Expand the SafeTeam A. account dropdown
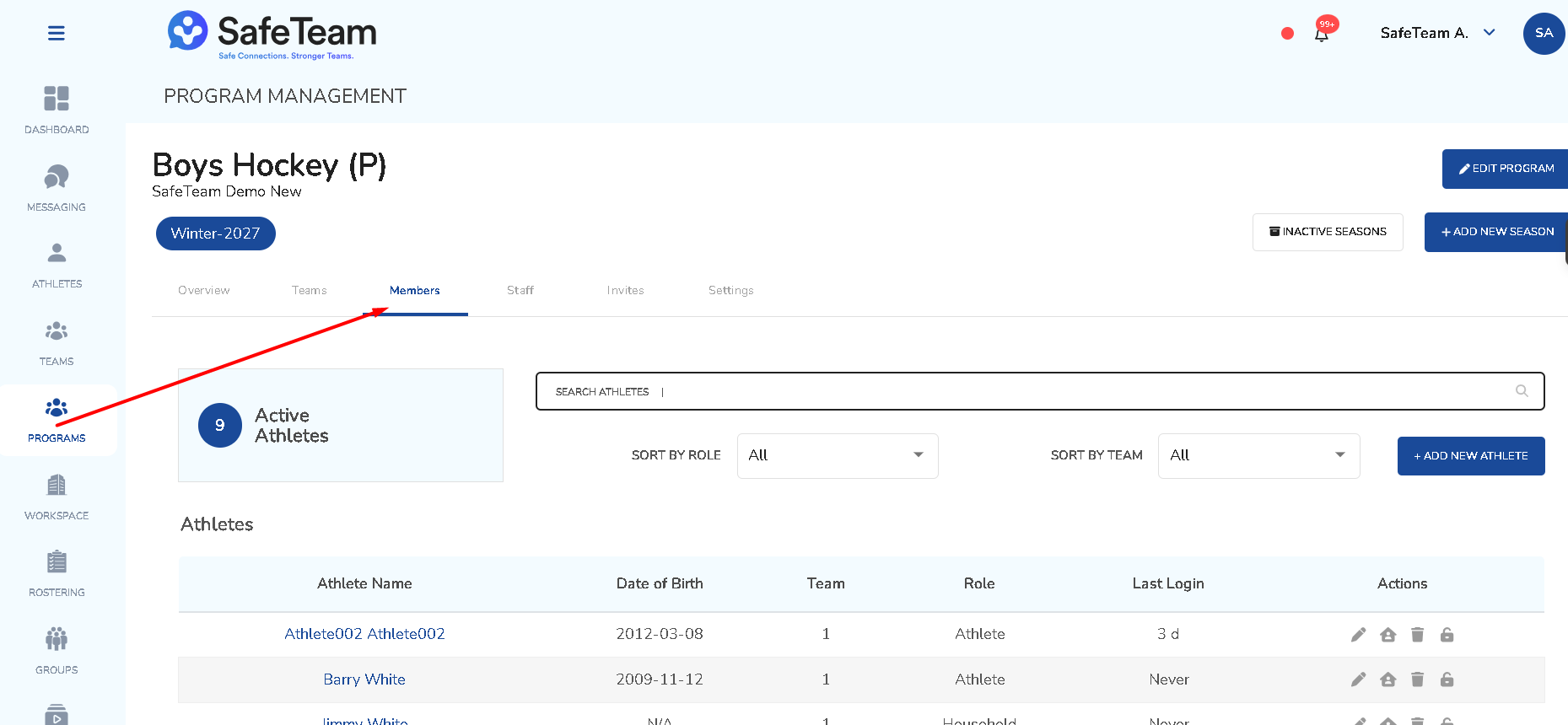Image resolution: width=1568 pixels, height=725 pixels. (x=1438, y=33)
